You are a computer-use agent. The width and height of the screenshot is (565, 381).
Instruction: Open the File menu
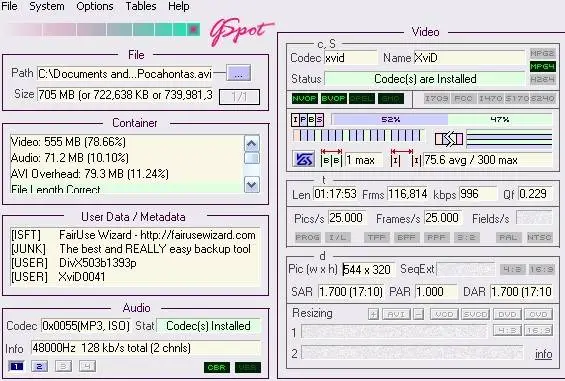point(9,6)
